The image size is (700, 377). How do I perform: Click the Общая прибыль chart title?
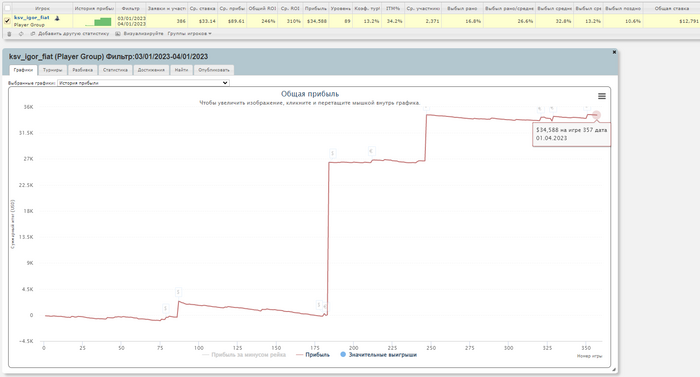[x=310, y=94]
